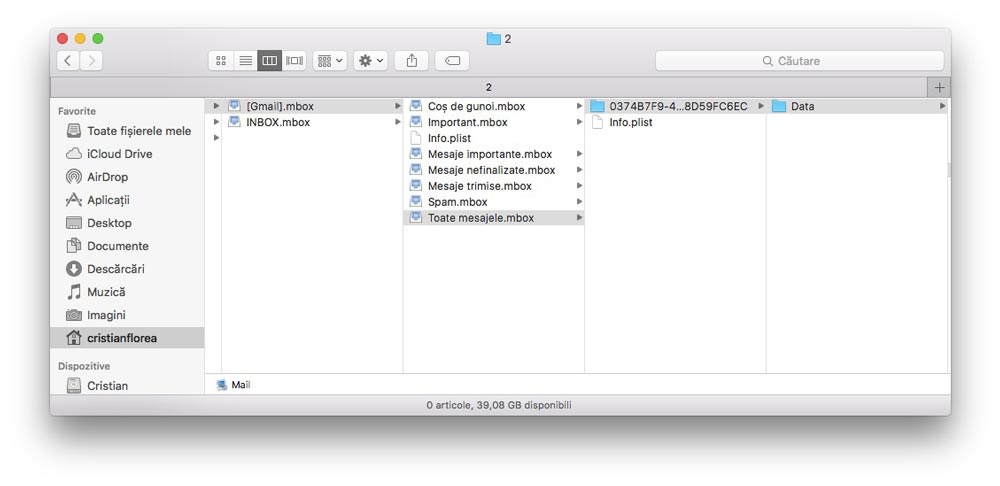Screen dimensions: 1000x486
Task: Click the Dispozitive sidebar section header
Action: coord(84,366)
